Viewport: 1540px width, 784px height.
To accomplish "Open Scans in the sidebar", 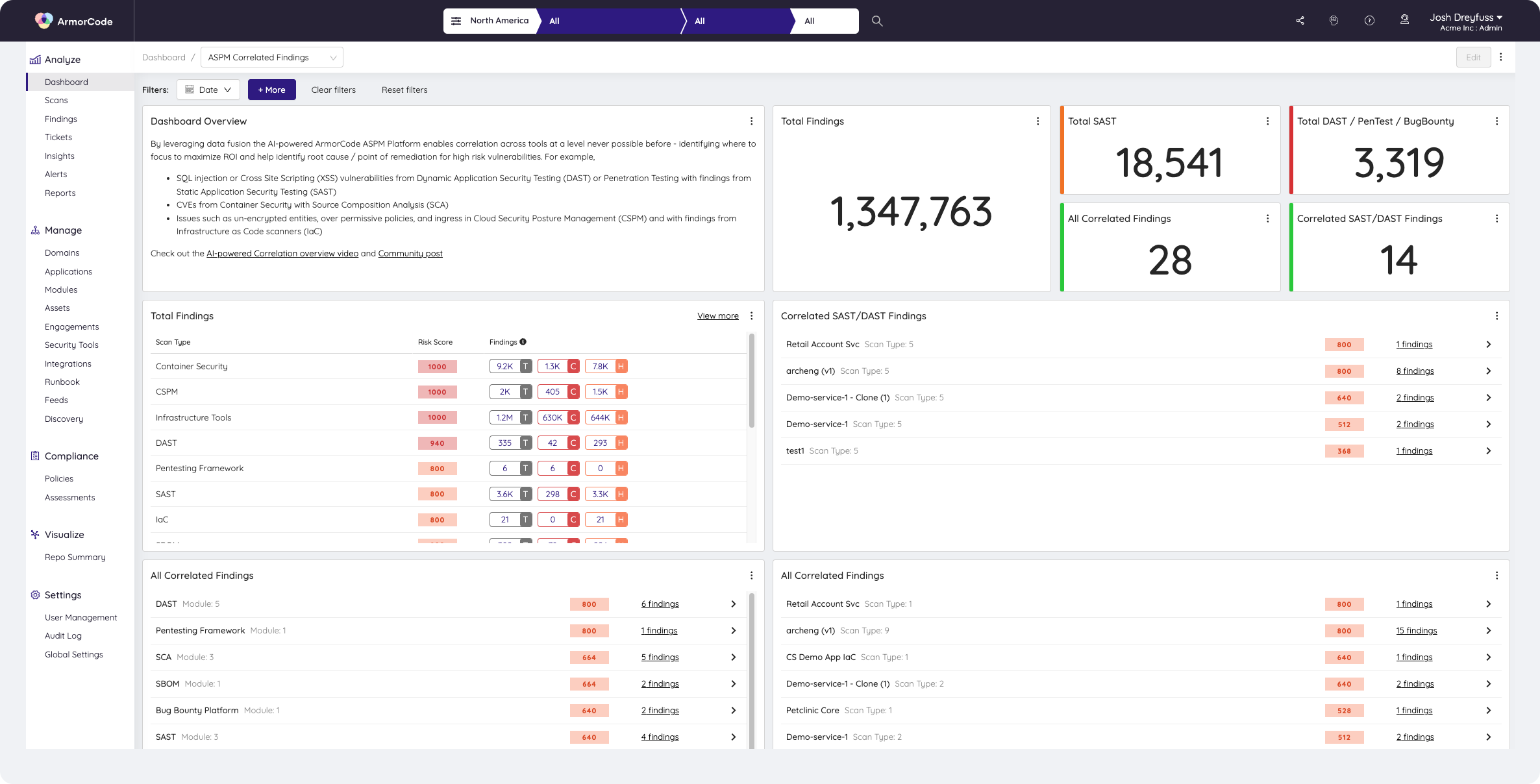I will pyautogui.click(x=56, y=101).
